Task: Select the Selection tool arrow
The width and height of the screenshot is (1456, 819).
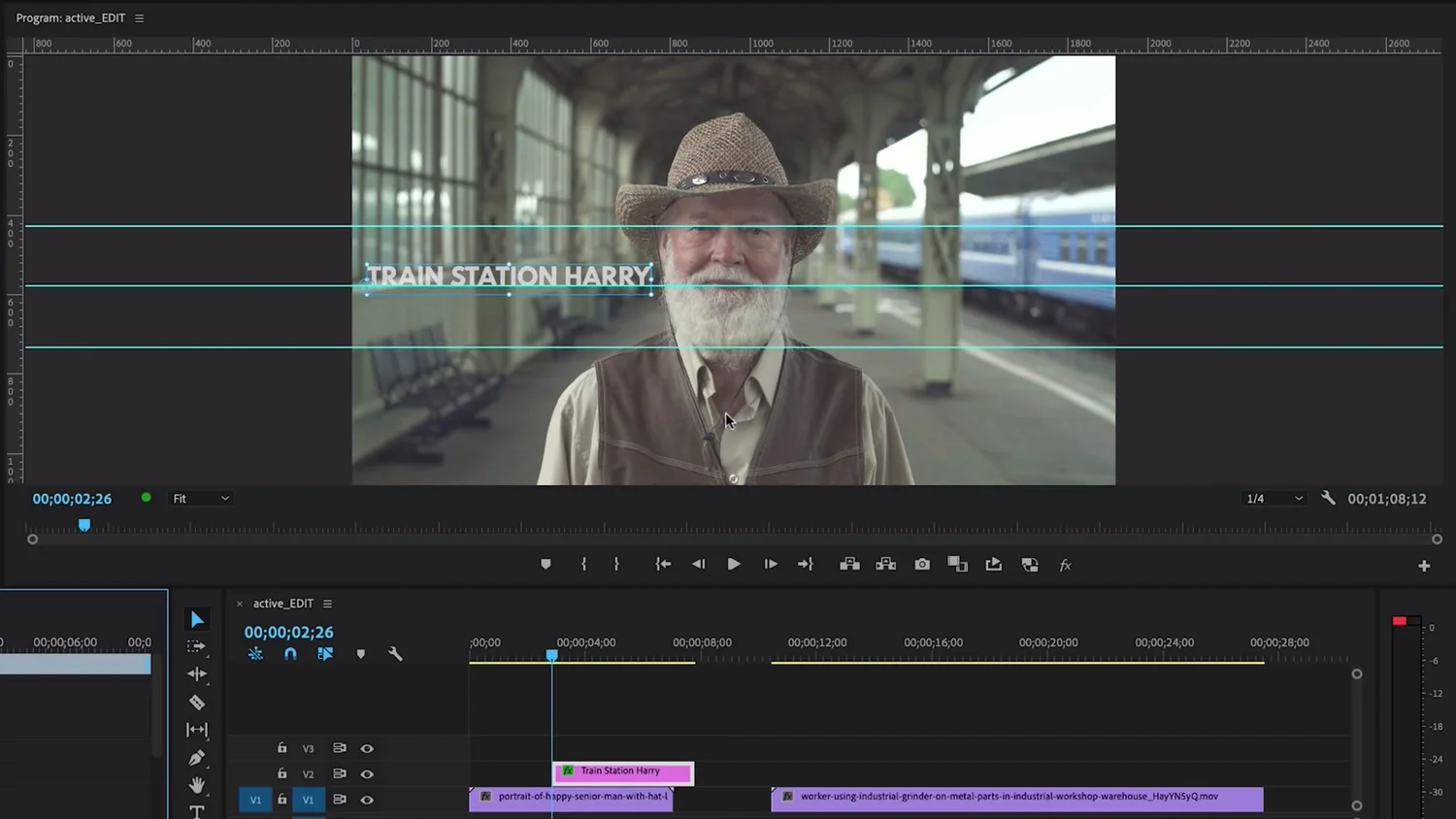Action: tap(197, 619)
